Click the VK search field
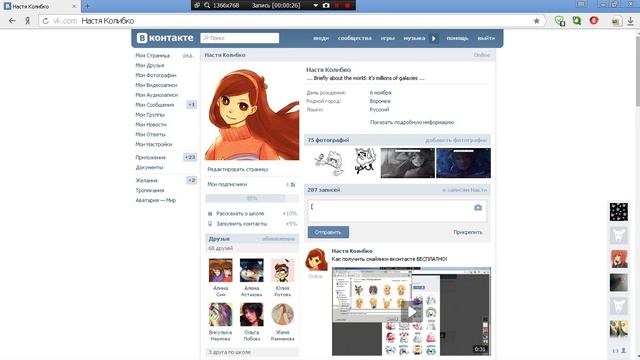Viewport: 640px width, 360px height. click(240, 38)
